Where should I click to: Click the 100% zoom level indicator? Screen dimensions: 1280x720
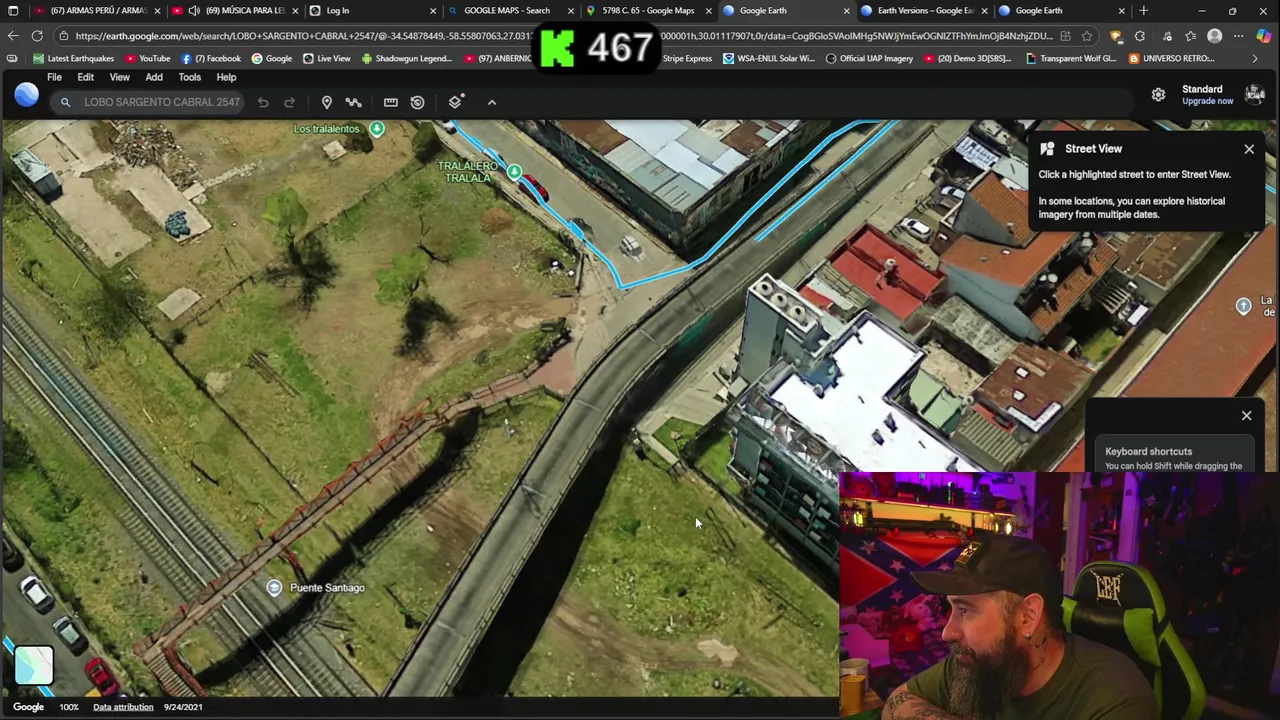[x=69, y=707]
